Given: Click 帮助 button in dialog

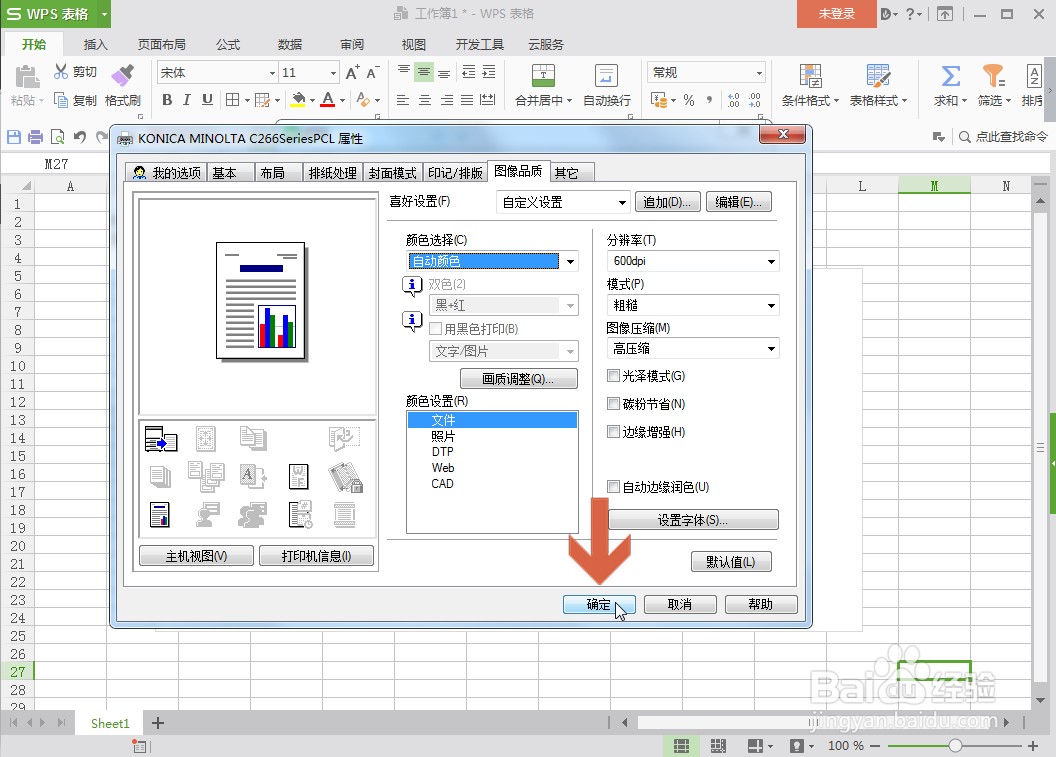Looking at the screenshot, I should [x=761, y=604].
